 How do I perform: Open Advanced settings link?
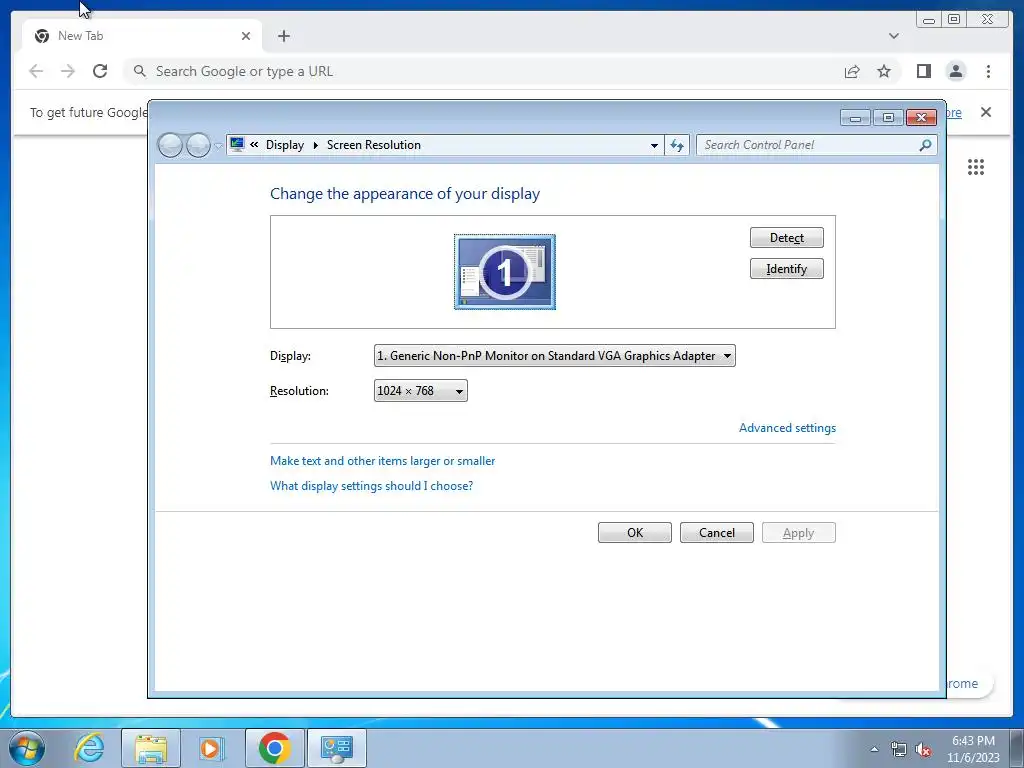(787, 428)
